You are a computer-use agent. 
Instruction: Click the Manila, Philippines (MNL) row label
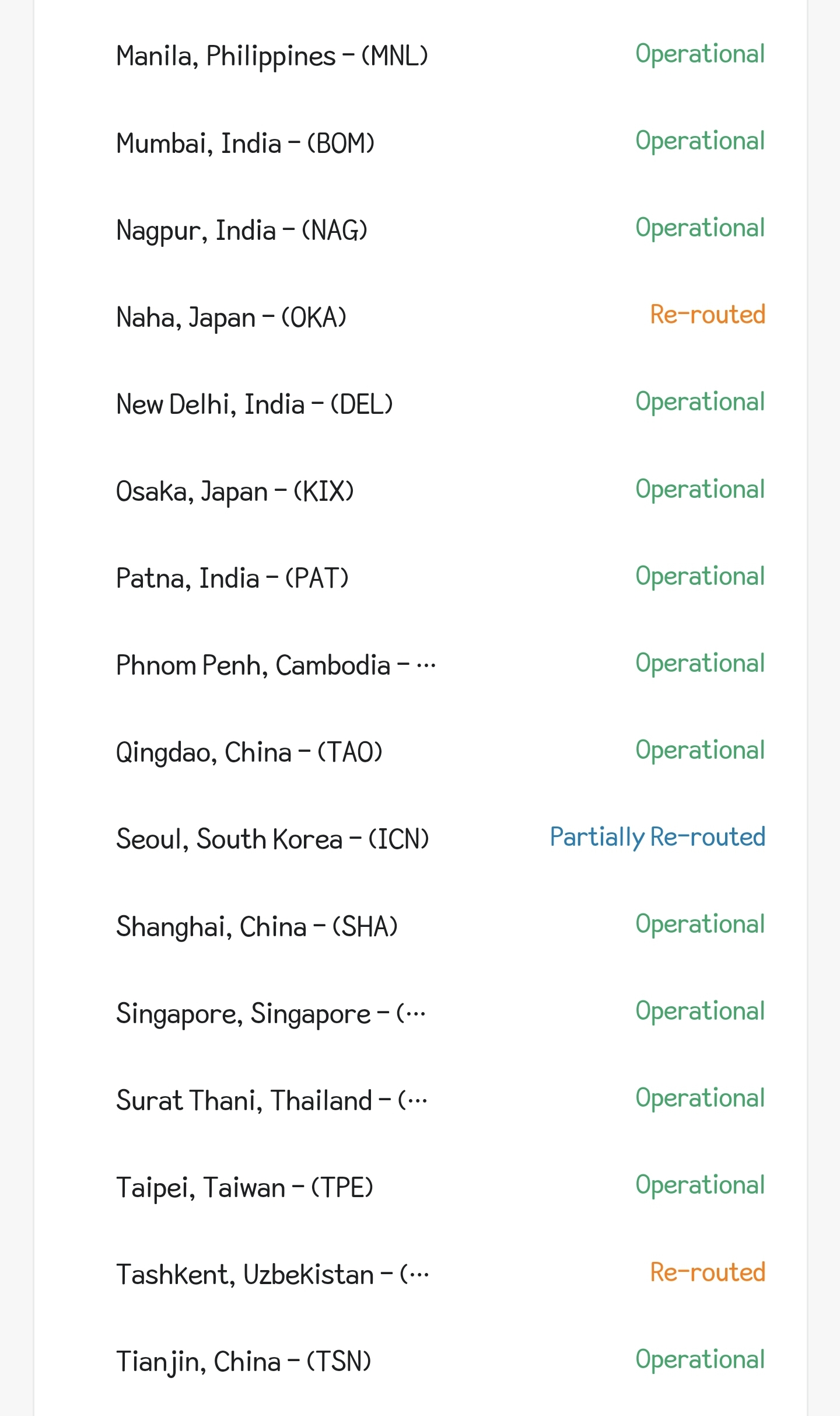click(272, 57)
